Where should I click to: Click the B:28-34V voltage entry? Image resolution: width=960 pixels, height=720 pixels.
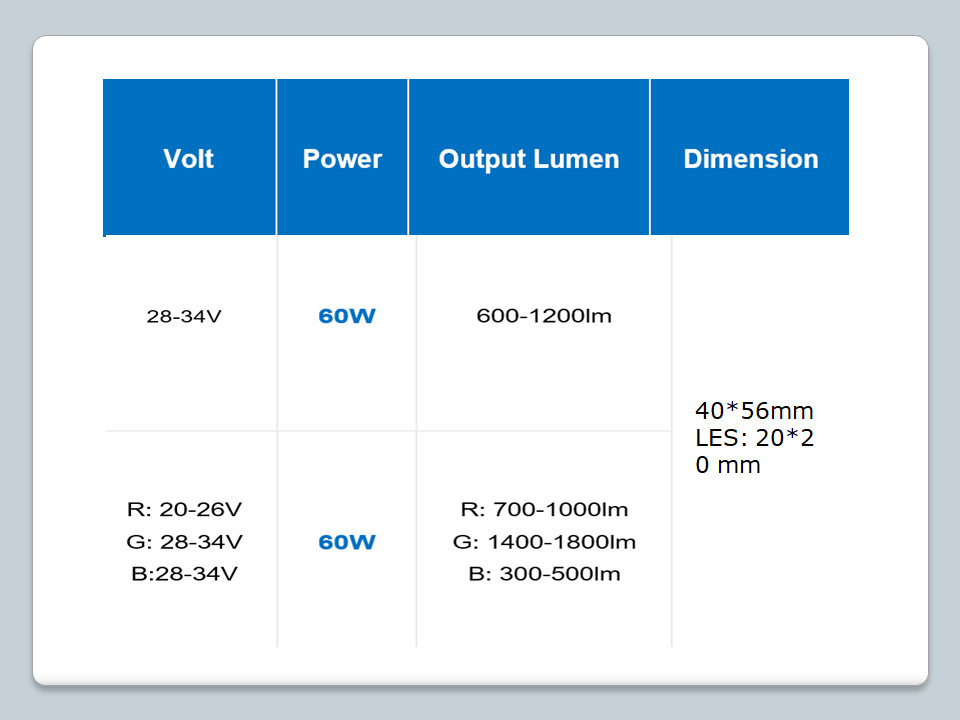tap(185, 574)
